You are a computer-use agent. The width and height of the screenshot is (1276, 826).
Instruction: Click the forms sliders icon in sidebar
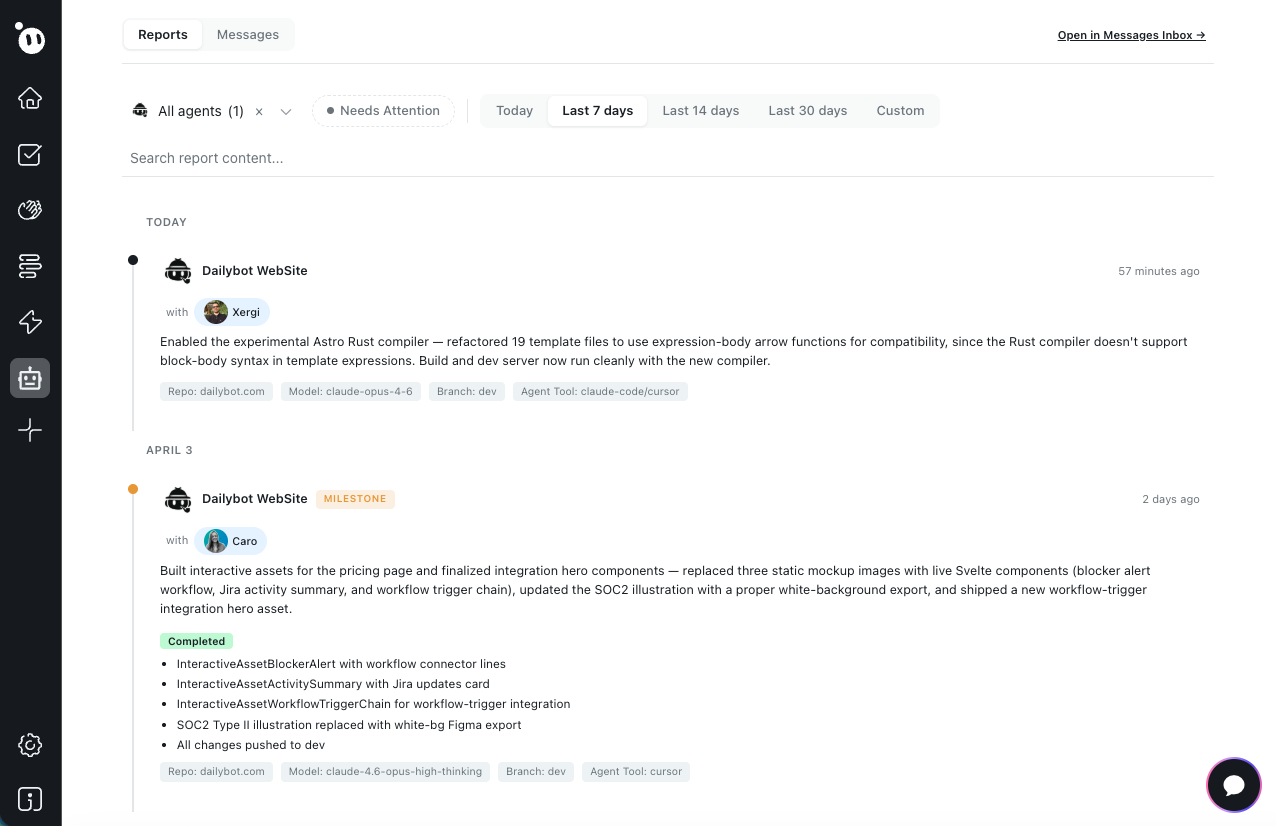click(x=30, y=266)
